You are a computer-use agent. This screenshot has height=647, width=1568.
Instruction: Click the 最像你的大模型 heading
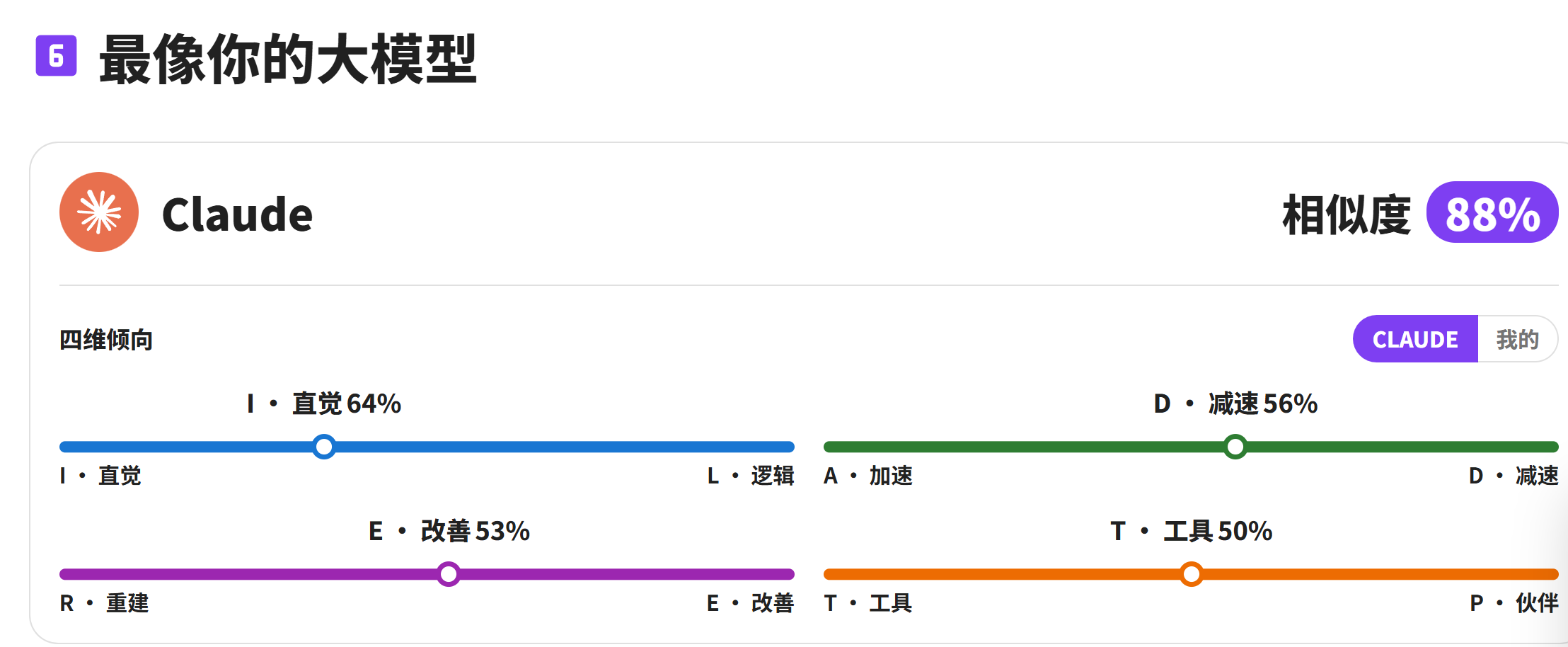[288, 59]
